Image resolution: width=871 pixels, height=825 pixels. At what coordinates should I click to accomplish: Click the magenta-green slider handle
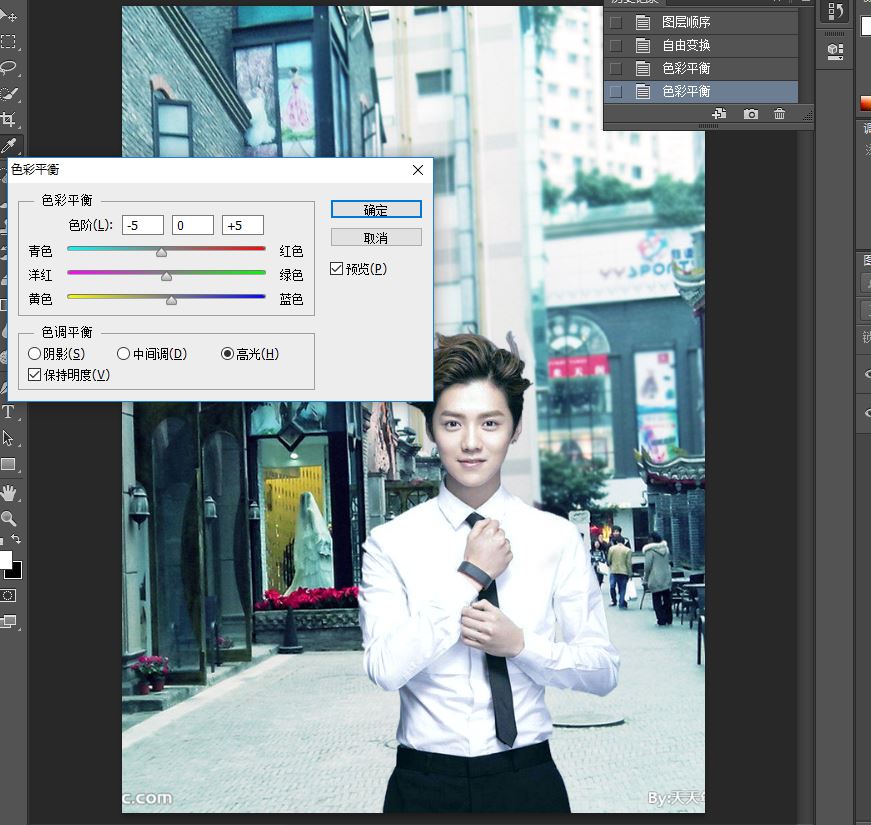[x=166, y=276]
